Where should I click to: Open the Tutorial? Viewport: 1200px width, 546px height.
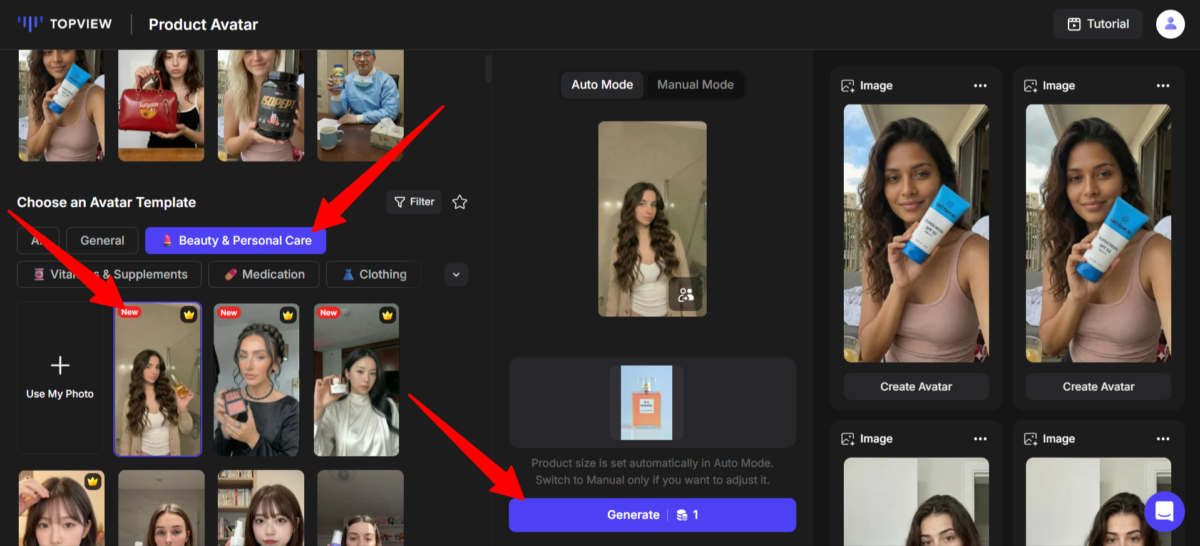point(1098,24)
